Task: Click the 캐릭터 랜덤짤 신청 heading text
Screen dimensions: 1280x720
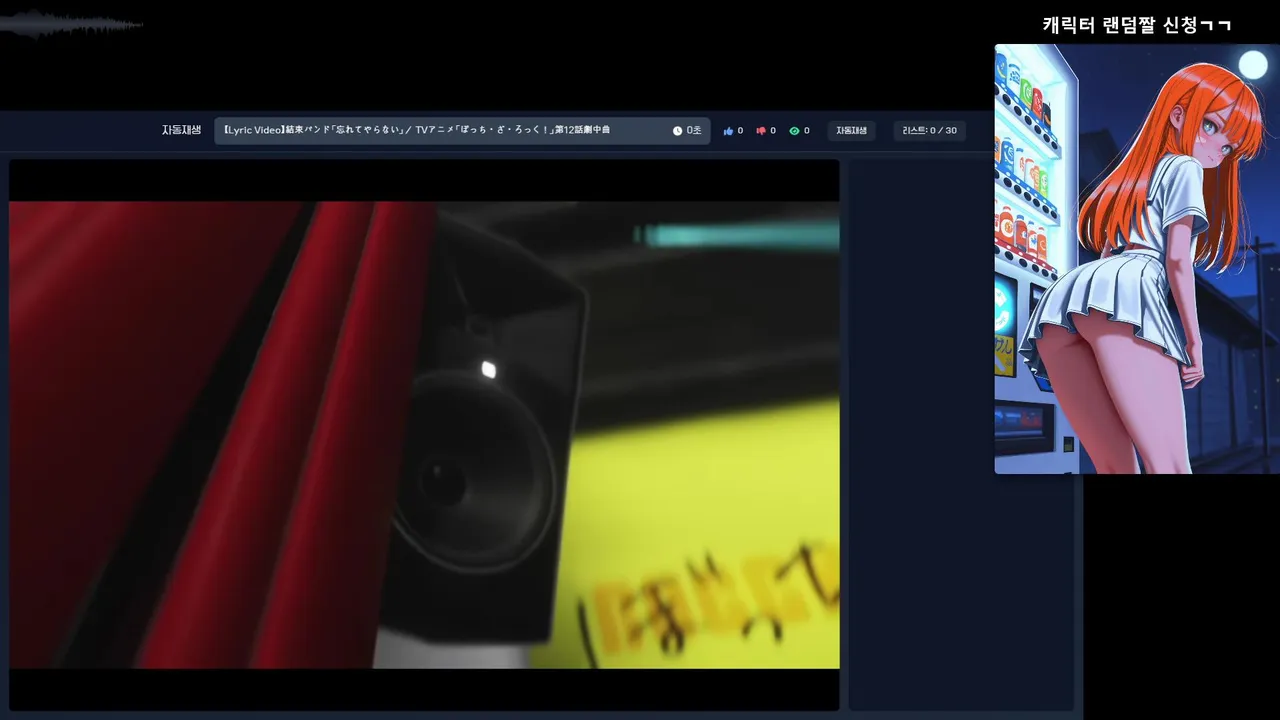Action: click(x=1136, y=25)
